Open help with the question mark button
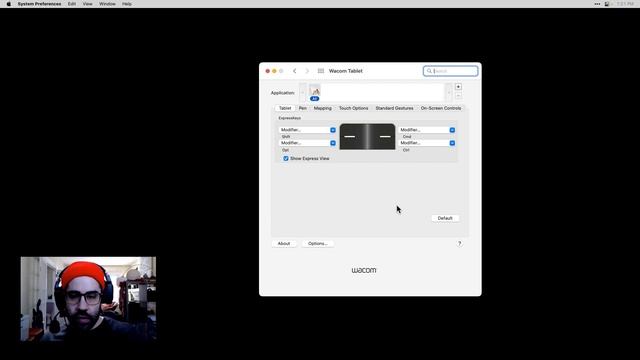The image size is (640, 360). 459,244
